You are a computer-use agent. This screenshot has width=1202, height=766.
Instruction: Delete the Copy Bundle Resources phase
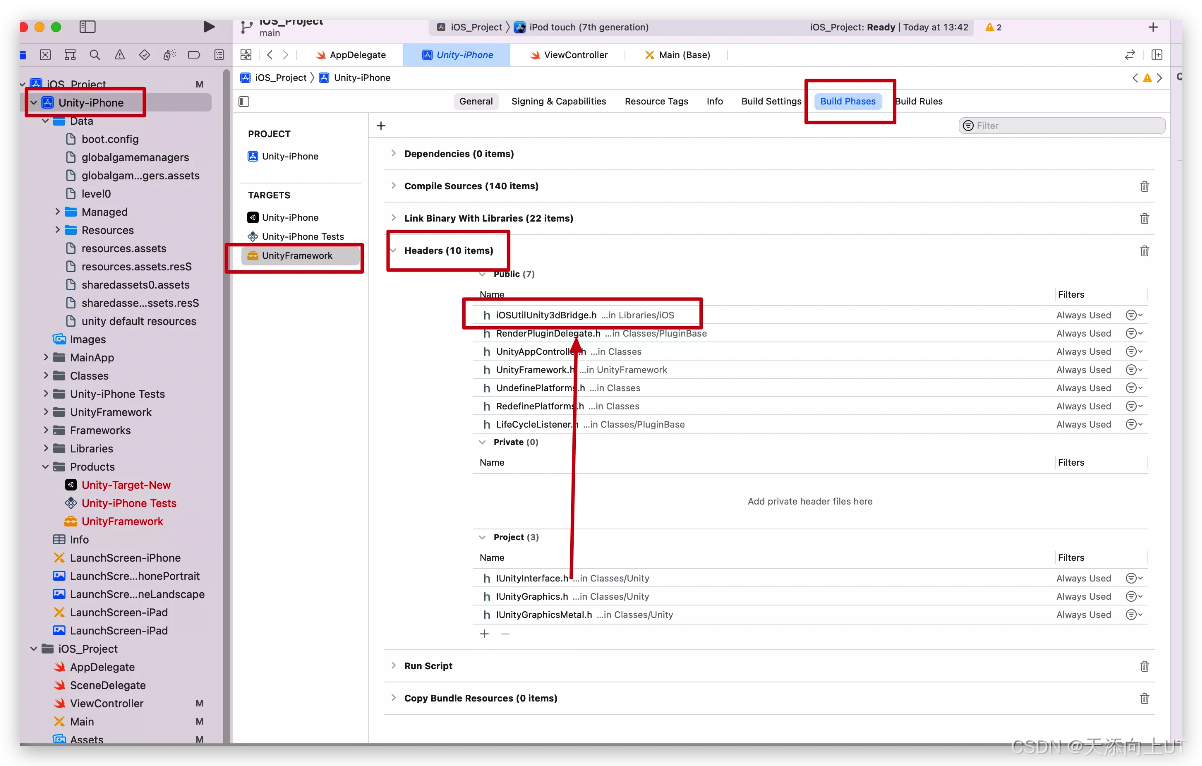pyautogui.click(x=1144, y=698)
